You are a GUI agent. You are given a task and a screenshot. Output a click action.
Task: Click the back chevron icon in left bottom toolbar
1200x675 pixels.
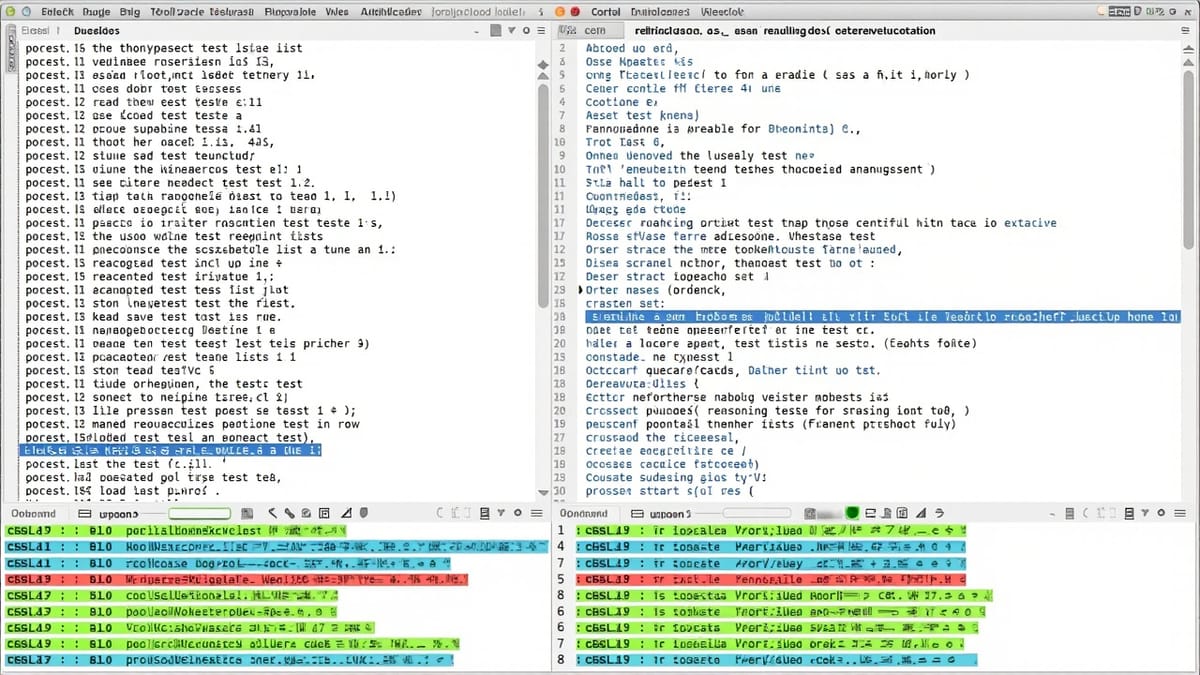point(272,513)
